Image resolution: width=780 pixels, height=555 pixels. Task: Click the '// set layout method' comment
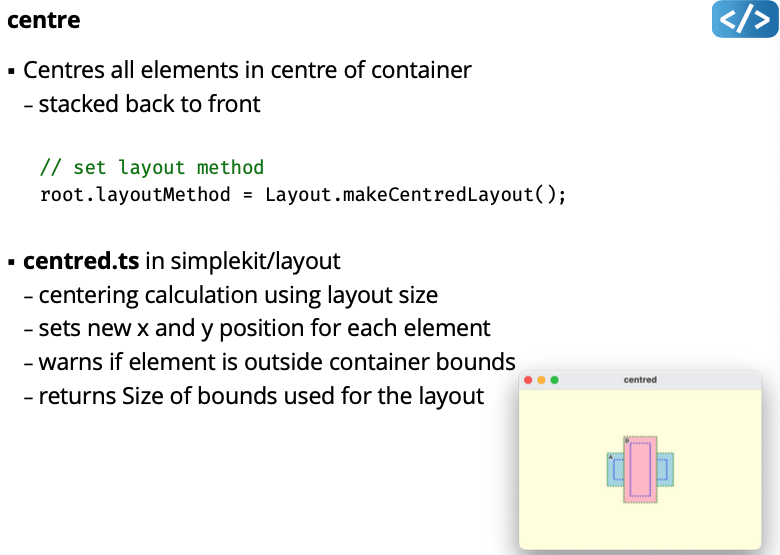pyautogui.click(x=152, y=168)
